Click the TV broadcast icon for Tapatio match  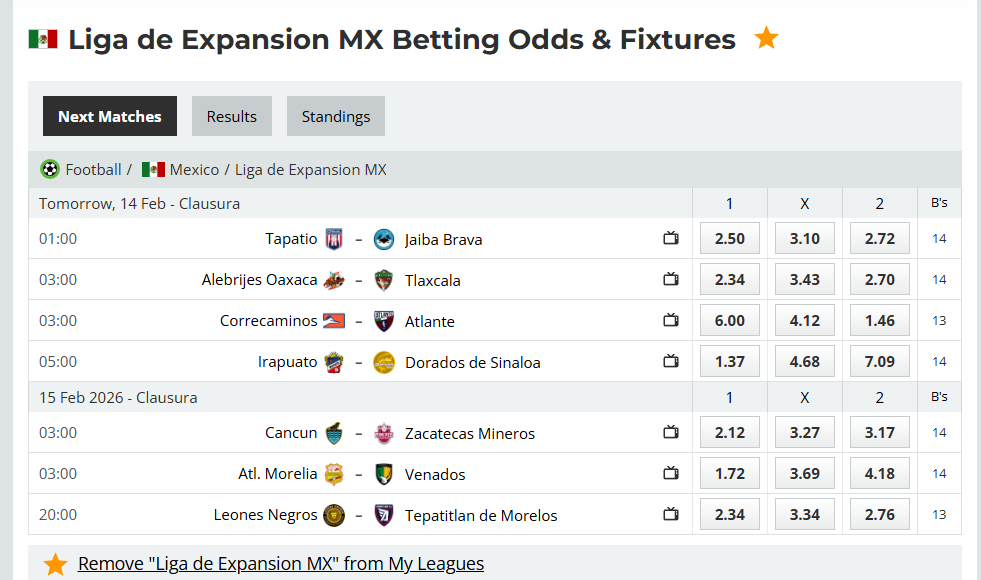(x=670, y=238)
